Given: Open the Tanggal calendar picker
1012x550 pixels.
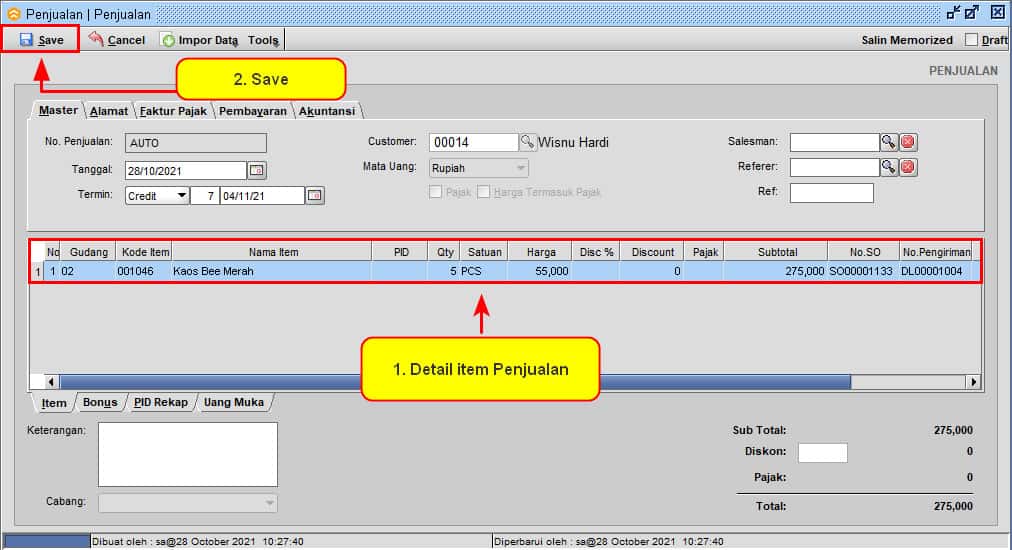Looking at the screenshot, I should [257, 170].
